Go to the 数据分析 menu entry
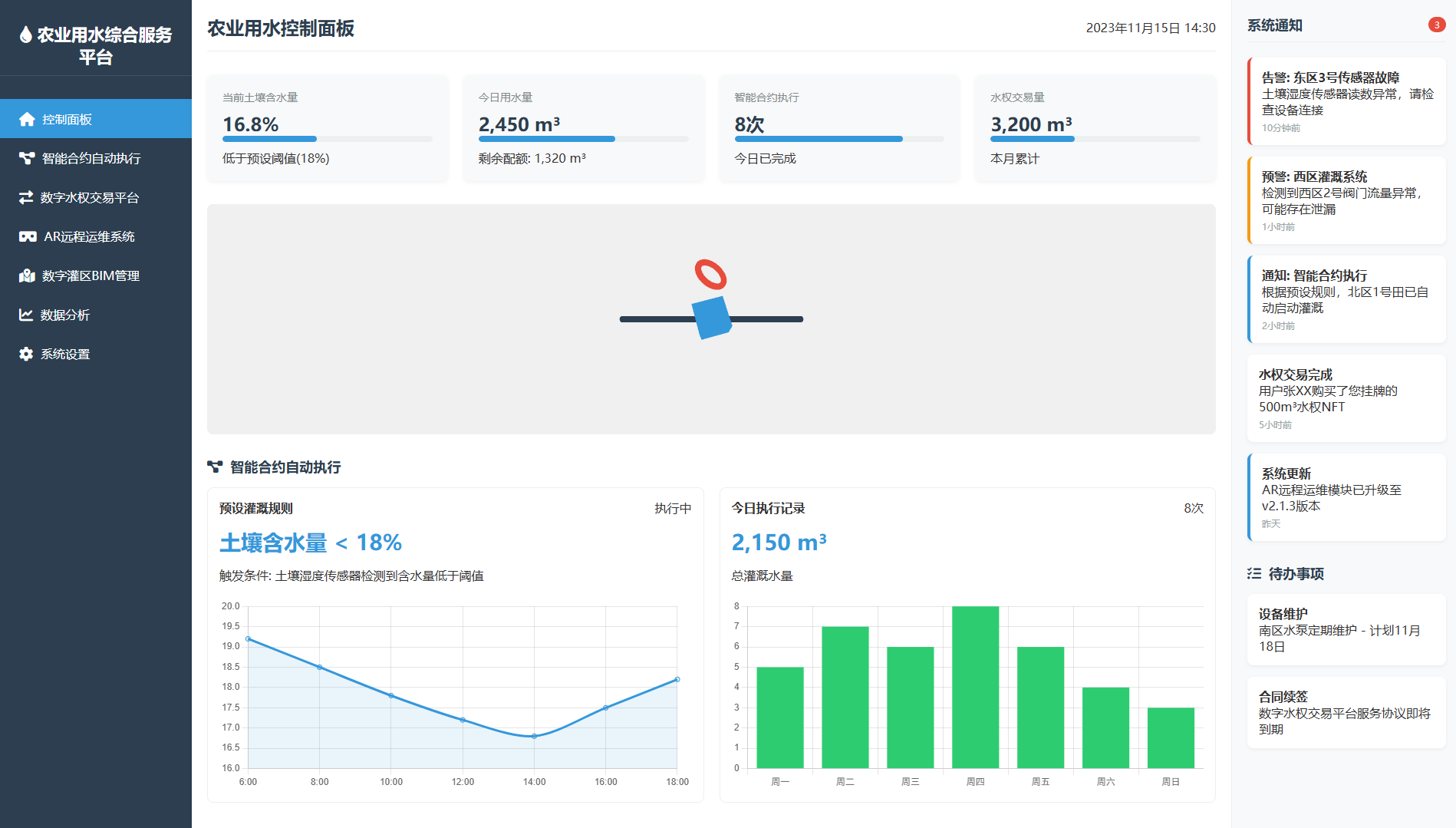The width and height of the screenshot is (1456, 828). click(x=65, y=315)
